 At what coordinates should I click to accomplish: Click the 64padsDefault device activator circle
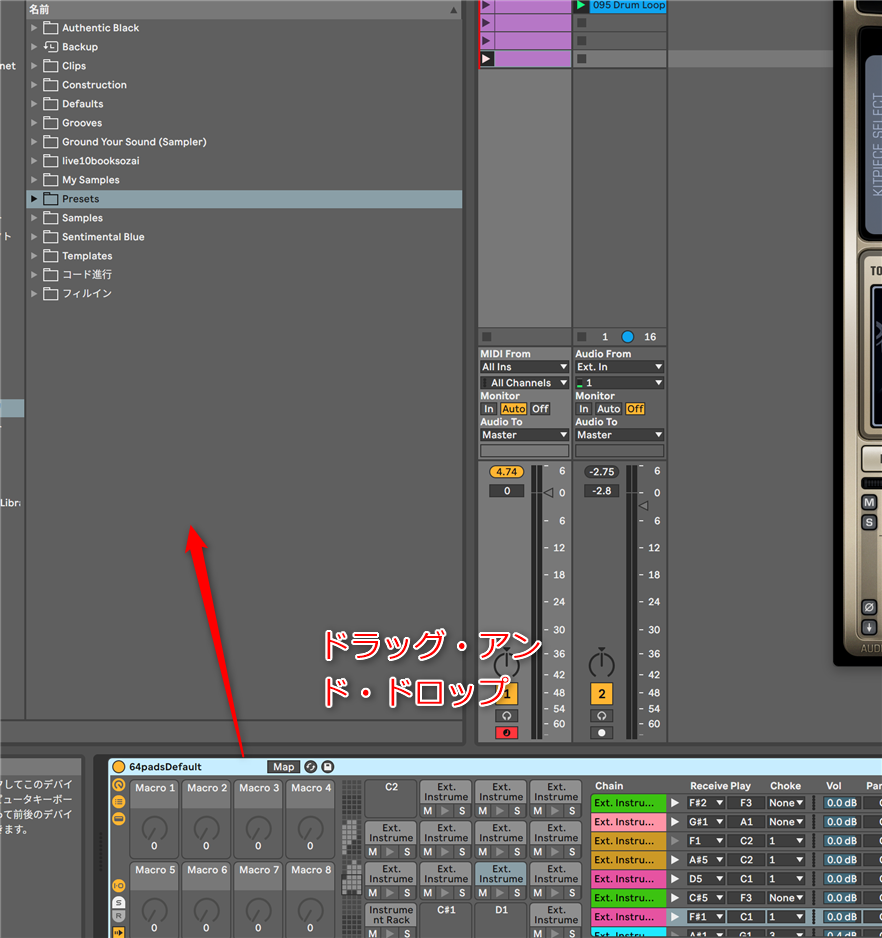(119, 767)
